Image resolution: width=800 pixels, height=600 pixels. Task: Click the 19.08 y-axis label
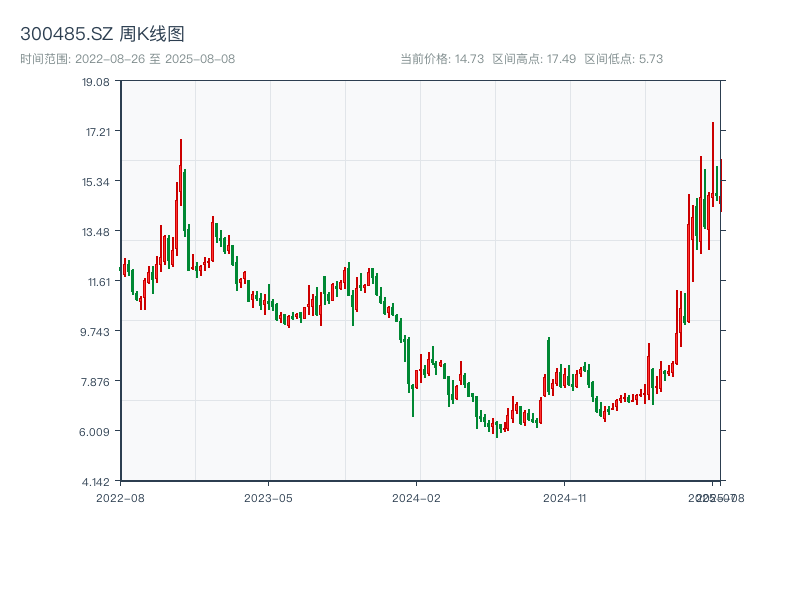coord(96,82)
